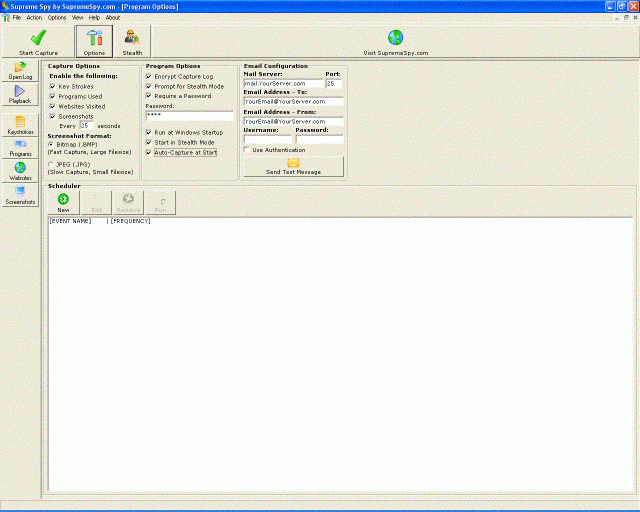Image resolution: width=640 pixels, height=512 pixels.
Task: Click the Port number field
Action: point(333,84)
